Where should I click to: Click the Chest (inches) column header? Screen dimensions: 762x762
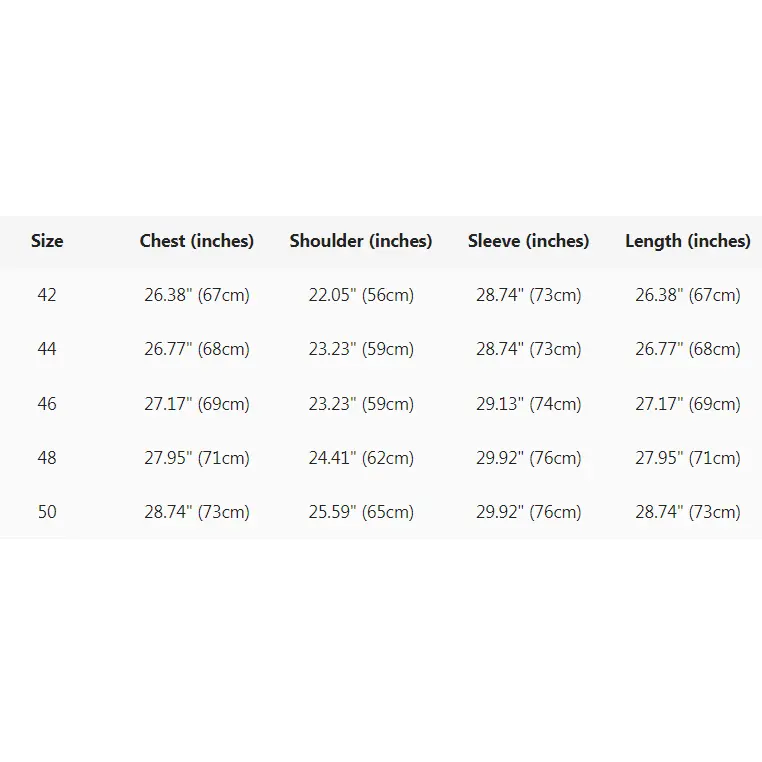coord(197,241)
